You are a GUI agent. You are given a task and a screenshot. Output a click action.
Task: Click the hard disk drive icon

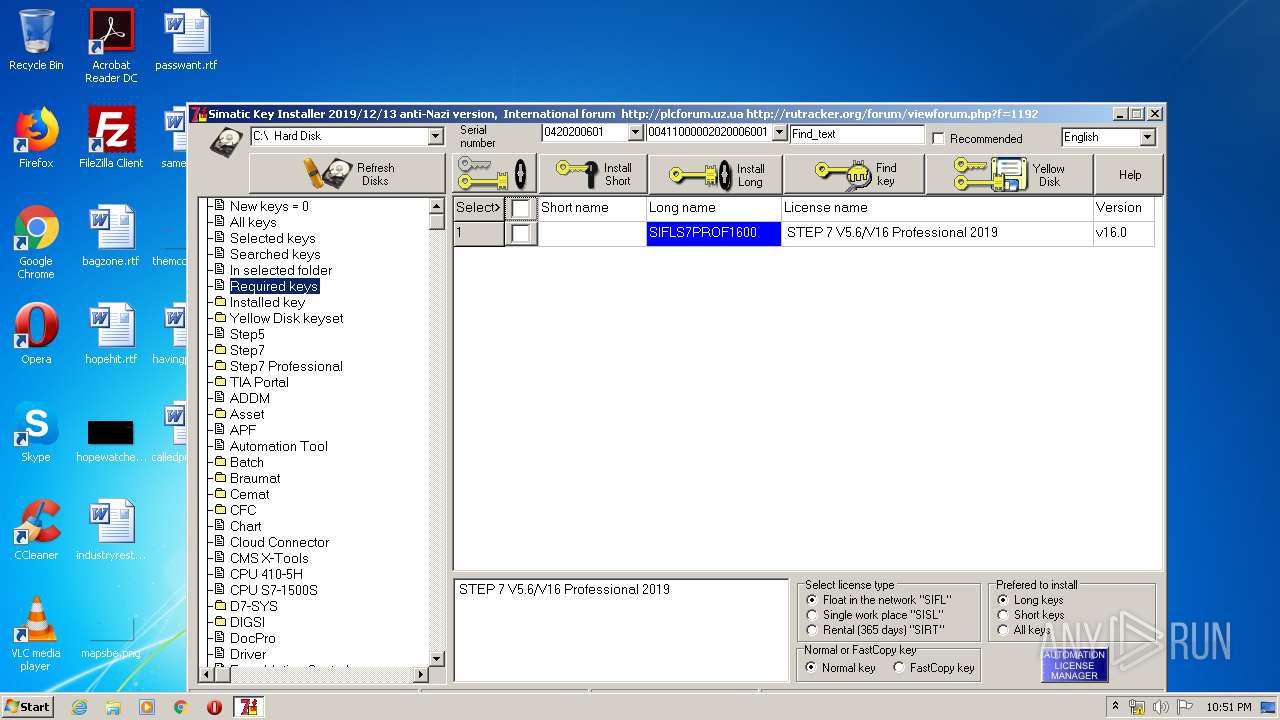tap(225, 141)
